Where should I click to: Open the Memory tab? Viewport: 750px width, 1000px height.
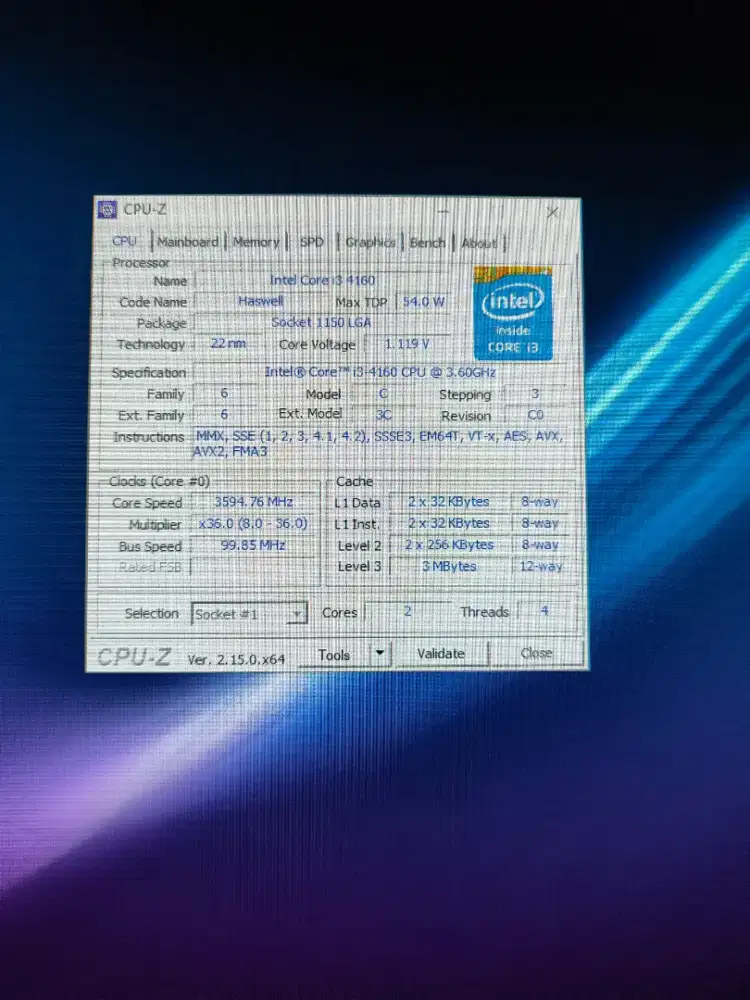256,242
